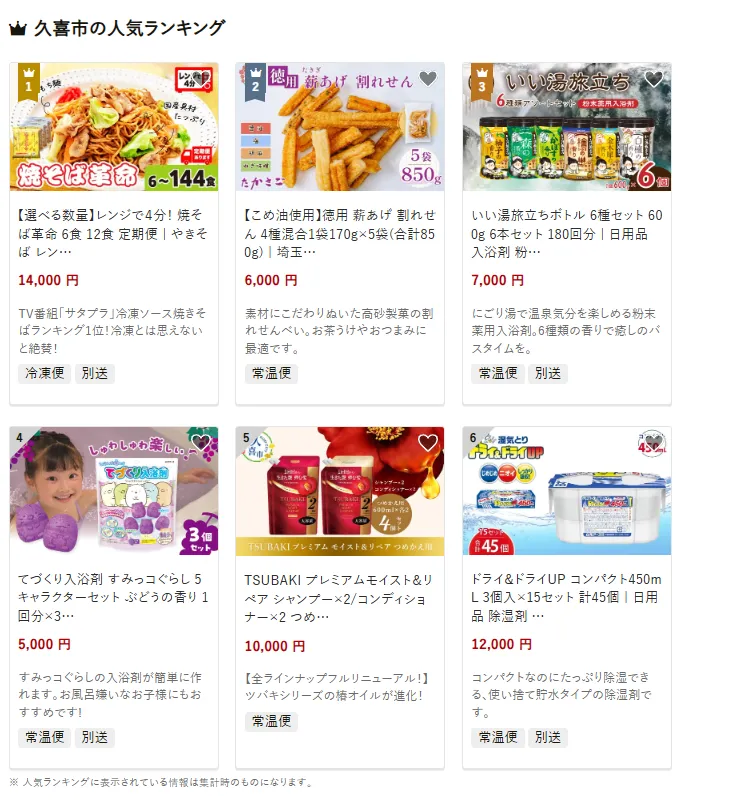Toggle heart on 薪あげ 割れせん product

(428, 79)
